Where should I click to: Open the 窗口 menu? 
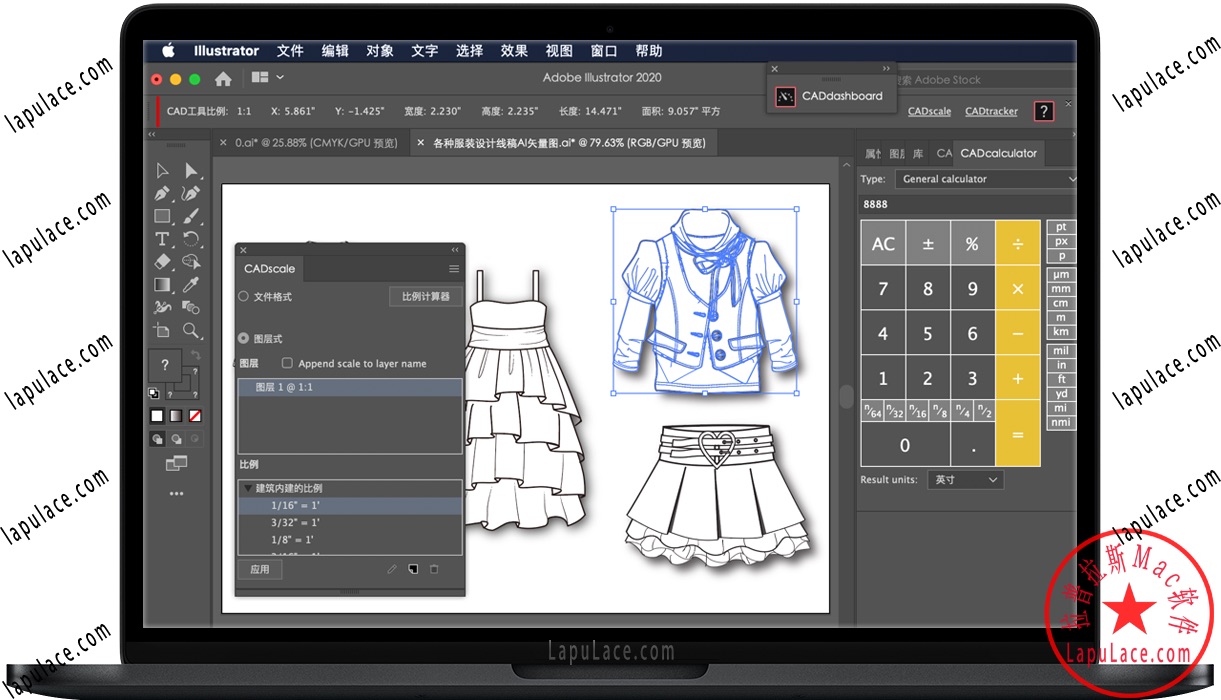[x=605, y=50]
